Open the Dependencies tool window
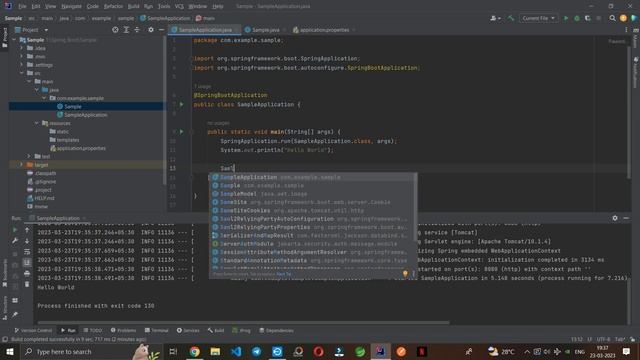The image size is (640, 360). pyautogui.click(x=276, y=330)
